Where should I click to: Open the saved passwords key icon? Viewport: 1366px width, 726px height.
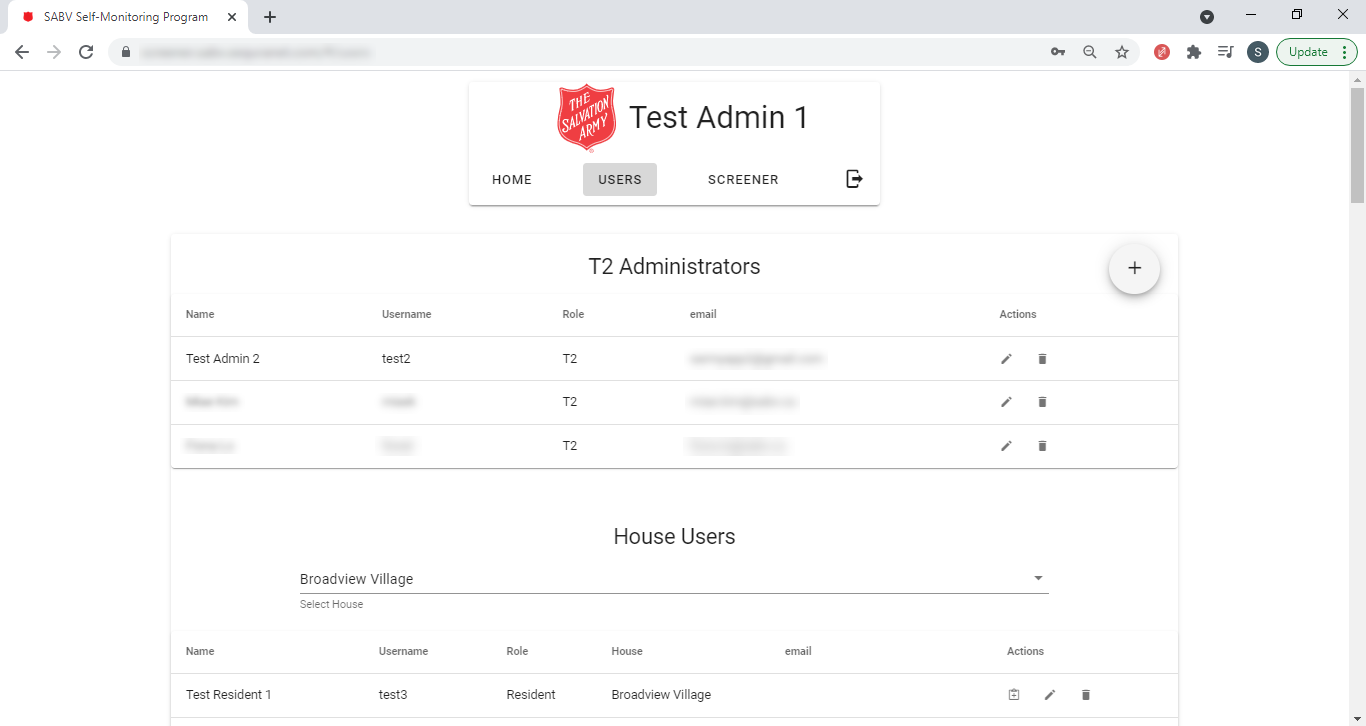pos(1058,52)
